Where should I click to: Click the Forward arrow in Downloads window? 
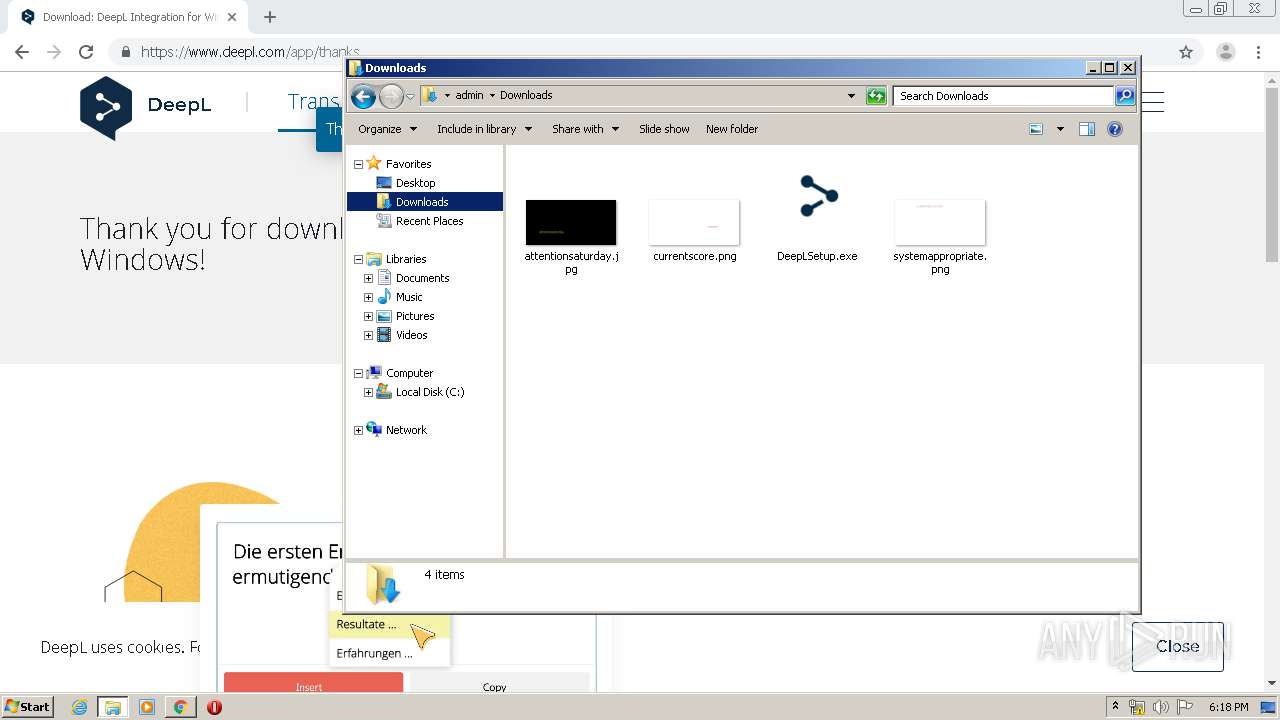391,96
